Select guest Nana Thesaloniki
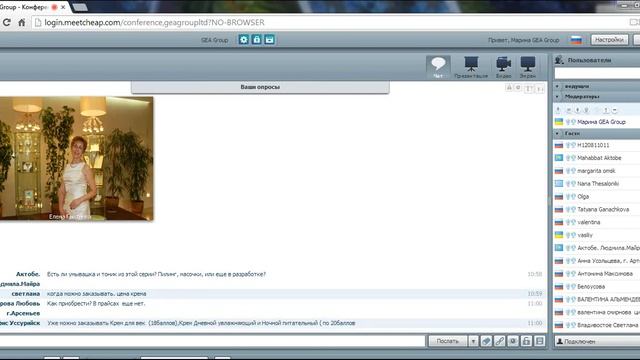Viewport: 640px width, 360px height. click(598, 184)
